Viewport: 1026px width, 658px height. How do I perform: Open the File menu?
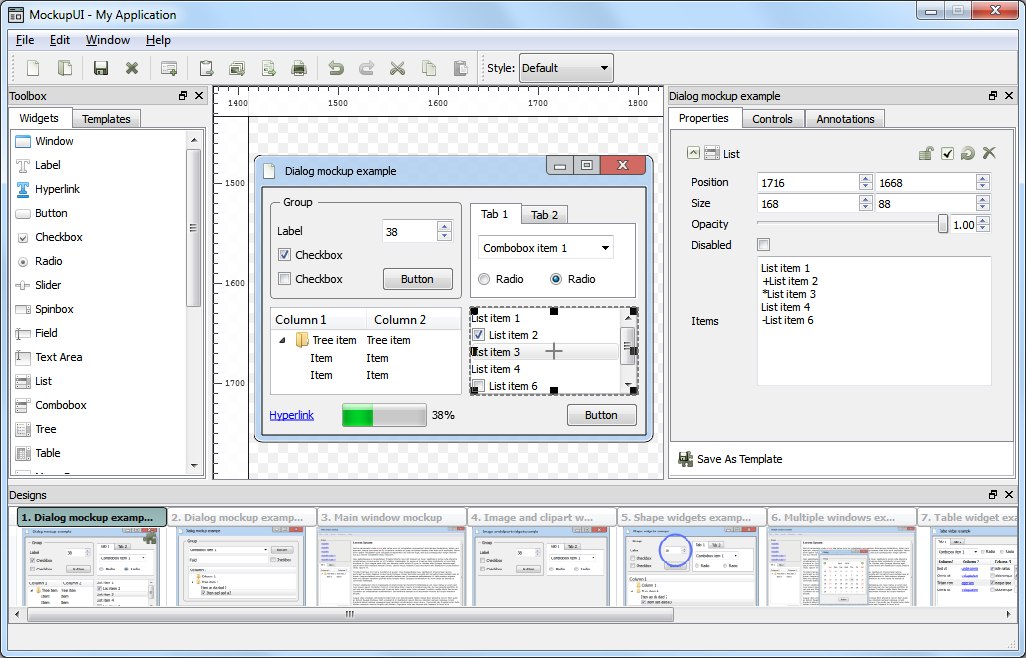tap(25, 40)
